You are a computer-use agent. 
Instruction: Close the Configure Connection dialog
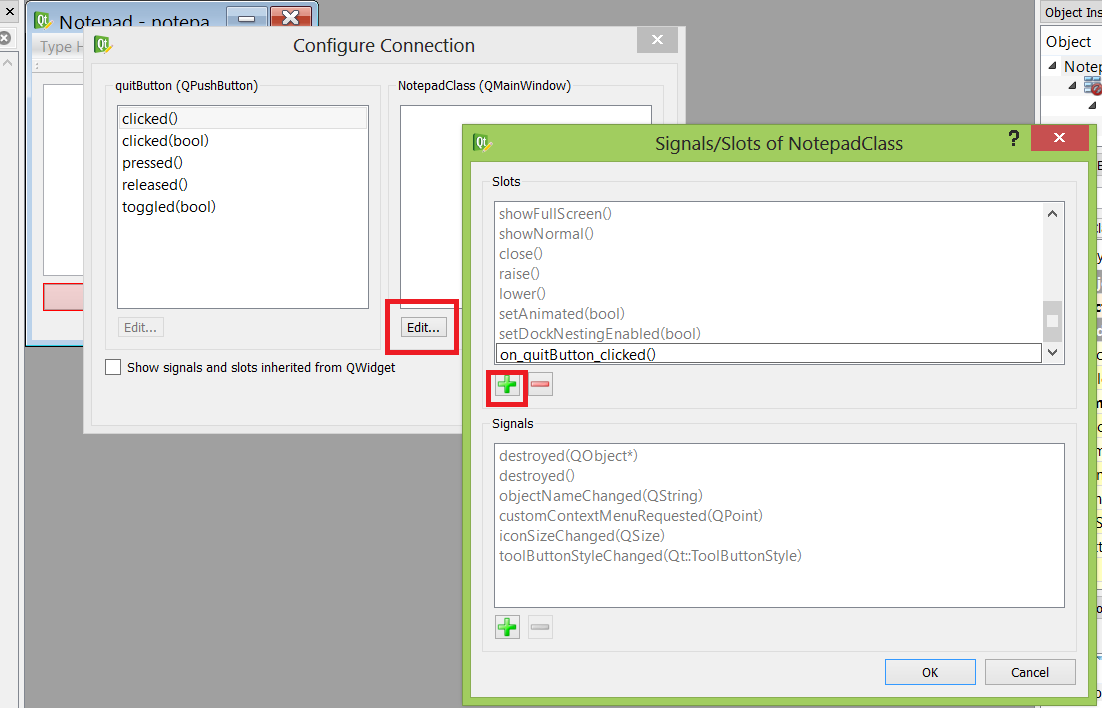657,40
